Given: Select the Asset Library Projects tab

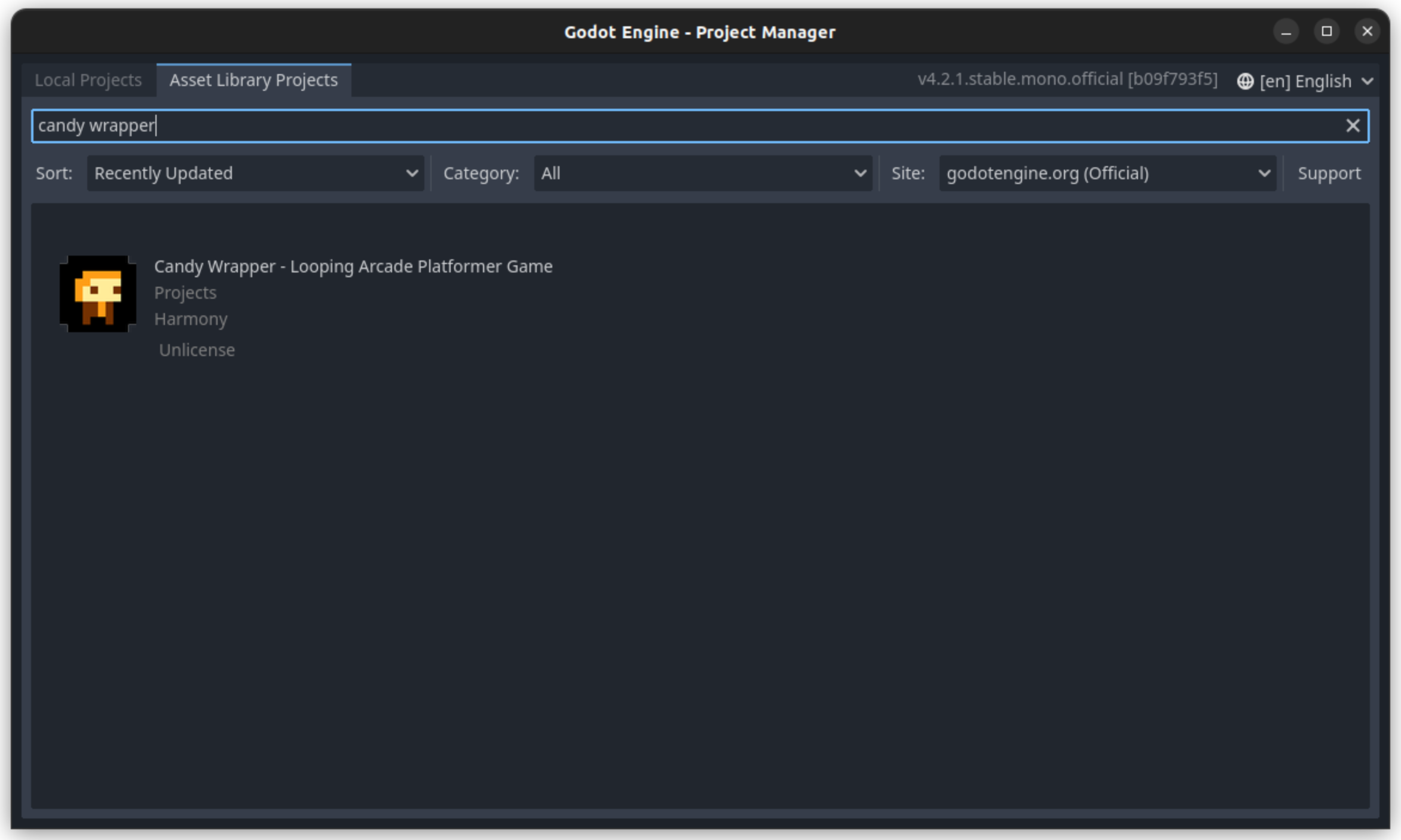Looking at the screenshot, I should coord(253,79).
